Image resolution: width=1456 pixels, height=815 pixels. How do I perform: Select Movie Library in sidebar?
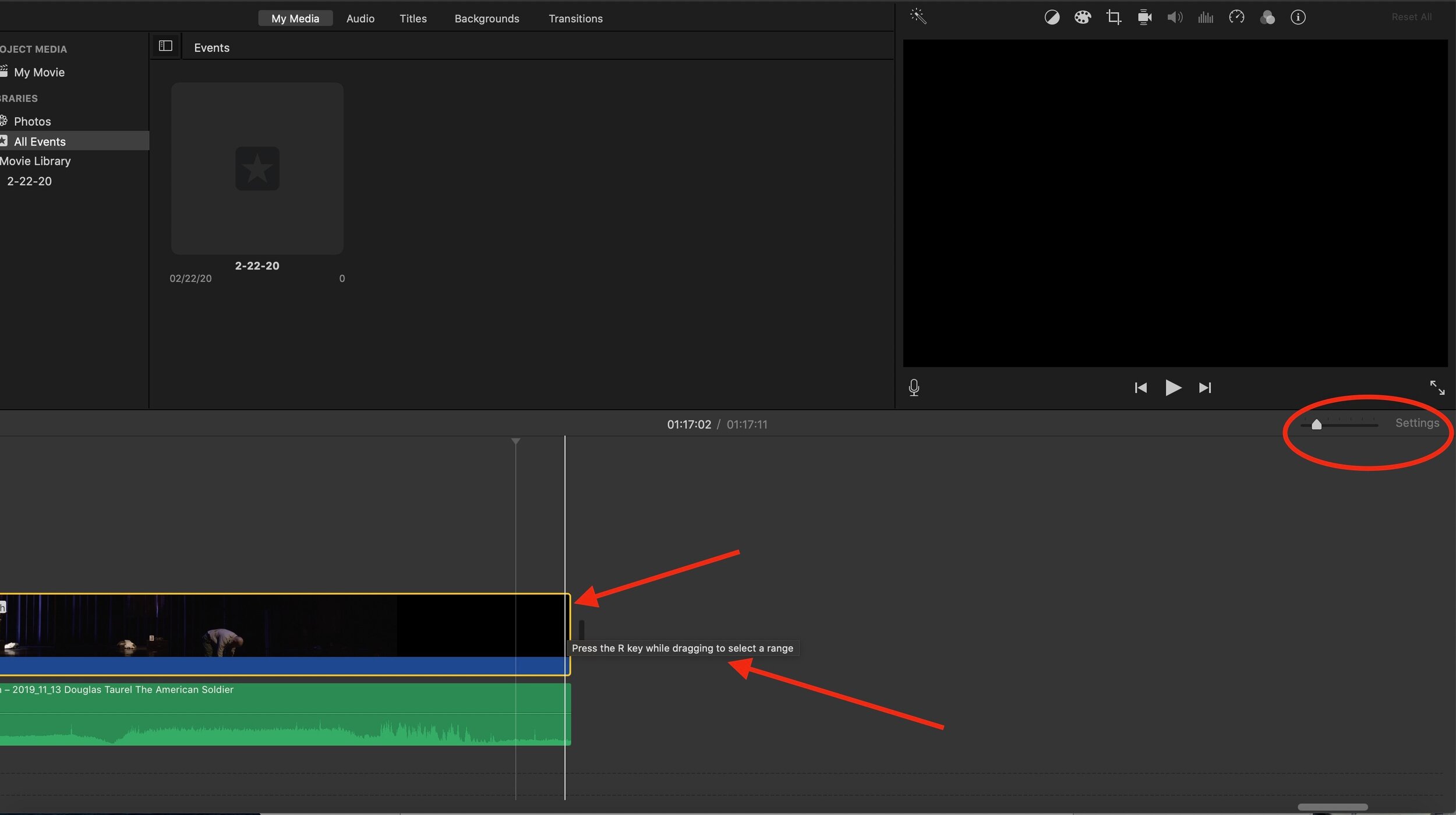36,161
